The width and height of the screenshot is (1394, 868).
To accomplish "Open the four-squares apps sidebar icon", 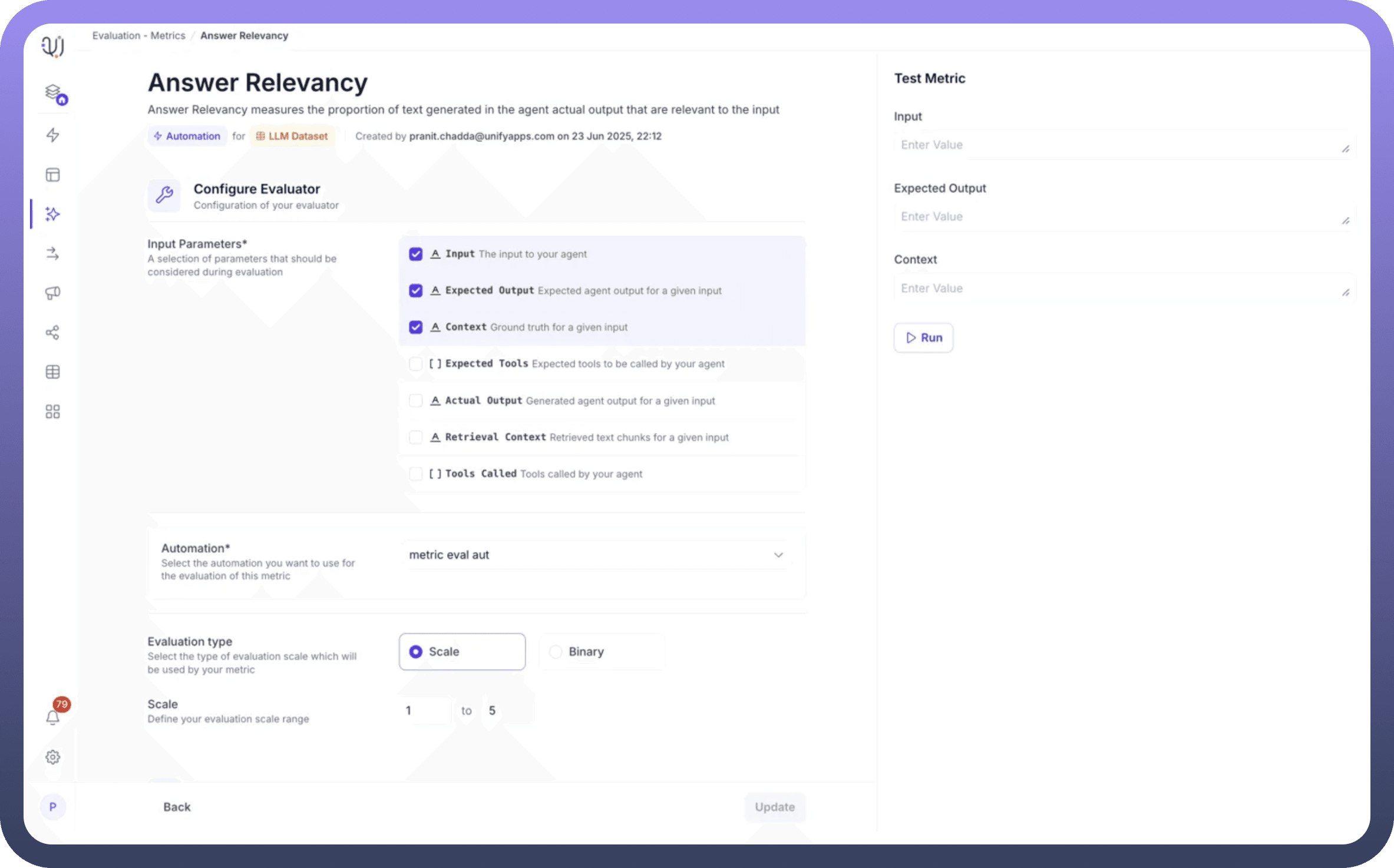I will point(53,412).
